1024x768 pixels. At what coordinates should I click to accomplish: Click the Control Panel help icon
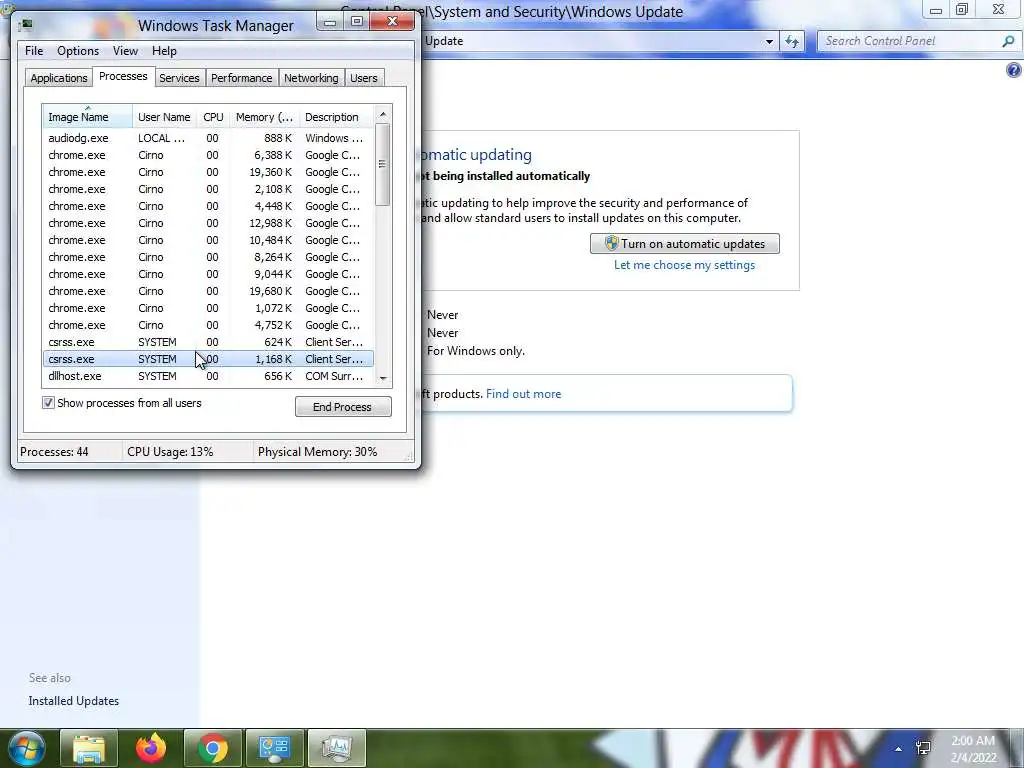coord(1014,70)
